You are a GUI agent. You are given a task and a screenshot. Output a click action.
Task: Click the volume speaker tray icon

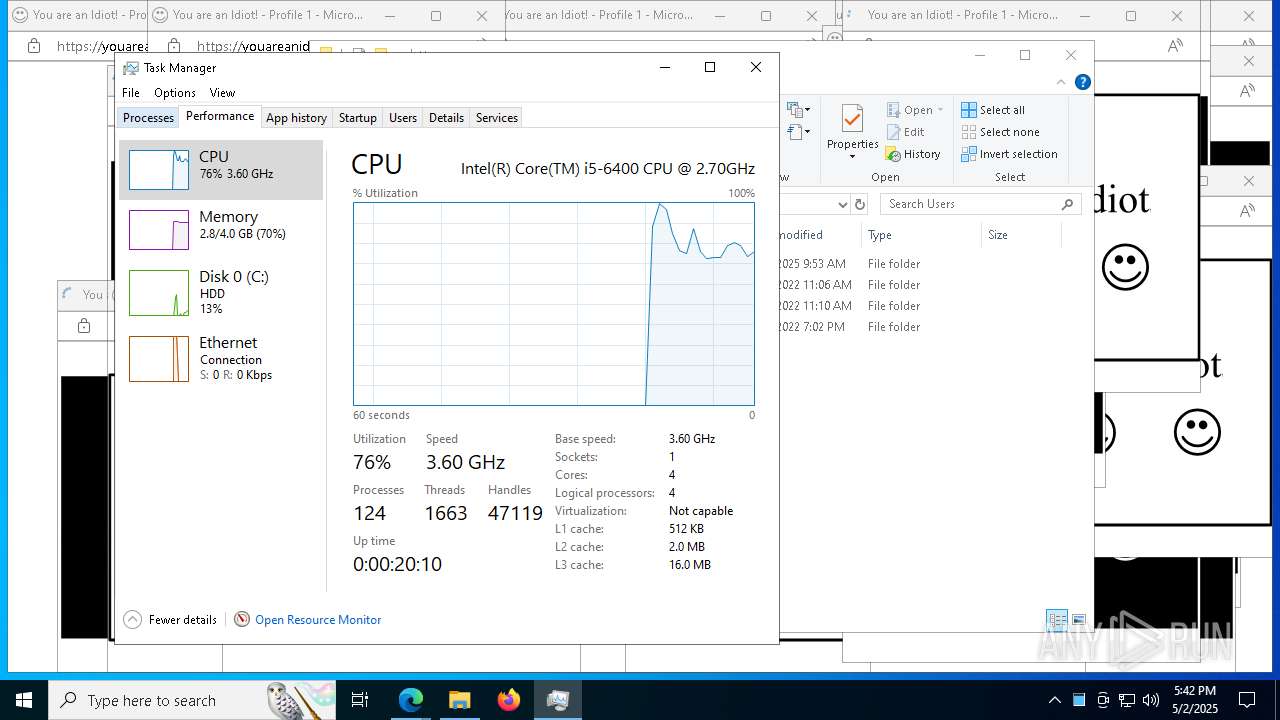click(x=1151, y=700)
